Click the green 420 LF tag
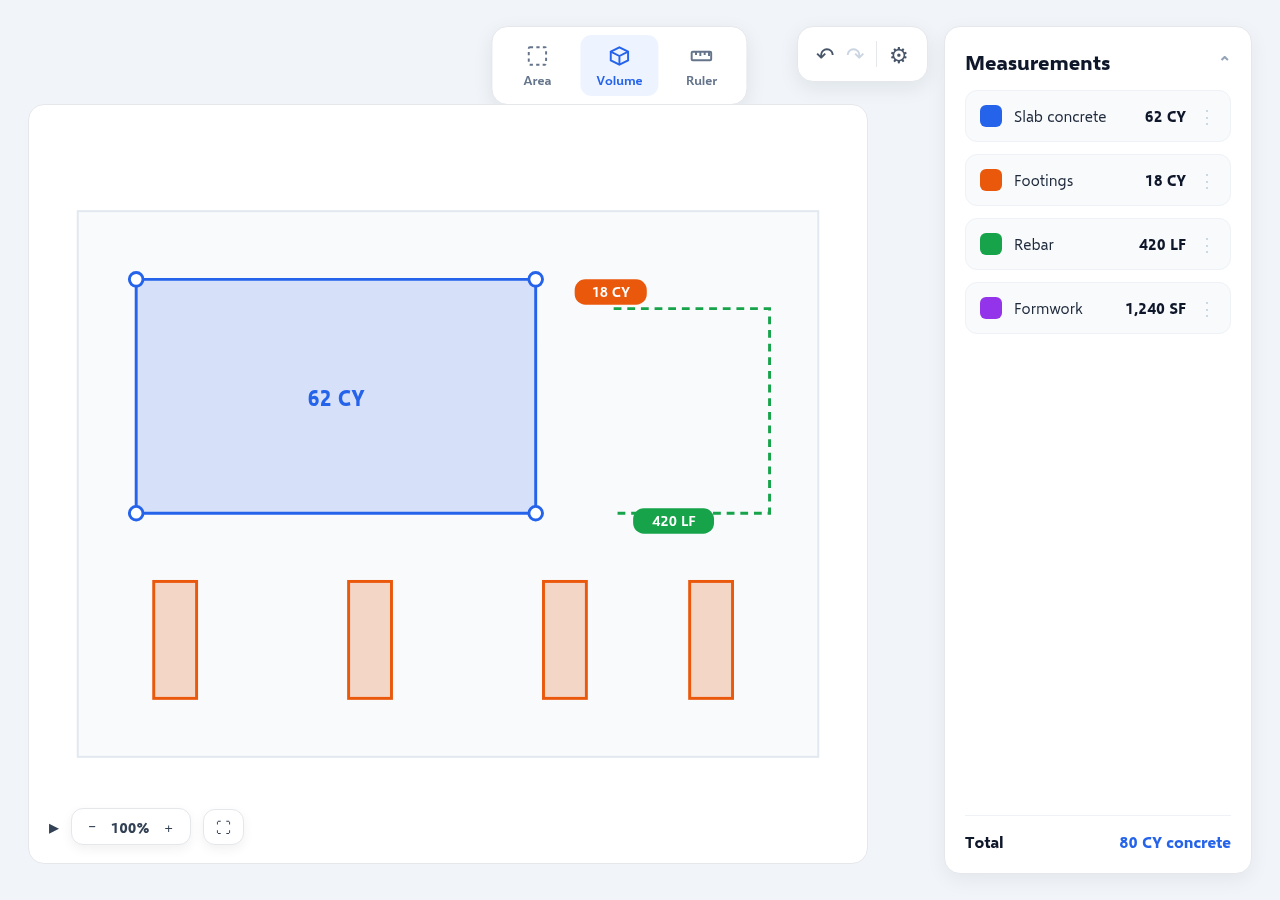 (673, 521)
